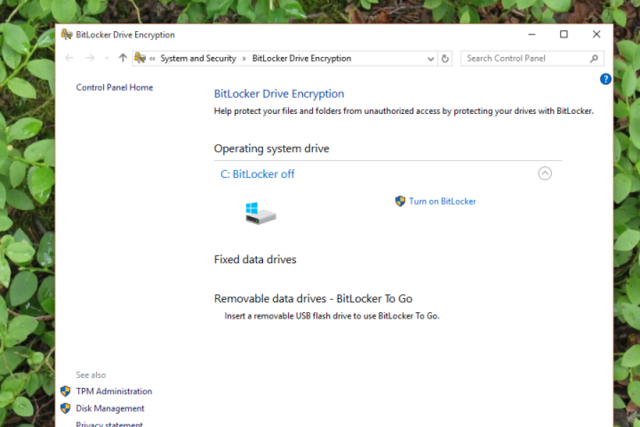Click the BitLocker icon in address bar
Image resolution: width=640 pixels, height=427 pixels.
coord(140,58)
